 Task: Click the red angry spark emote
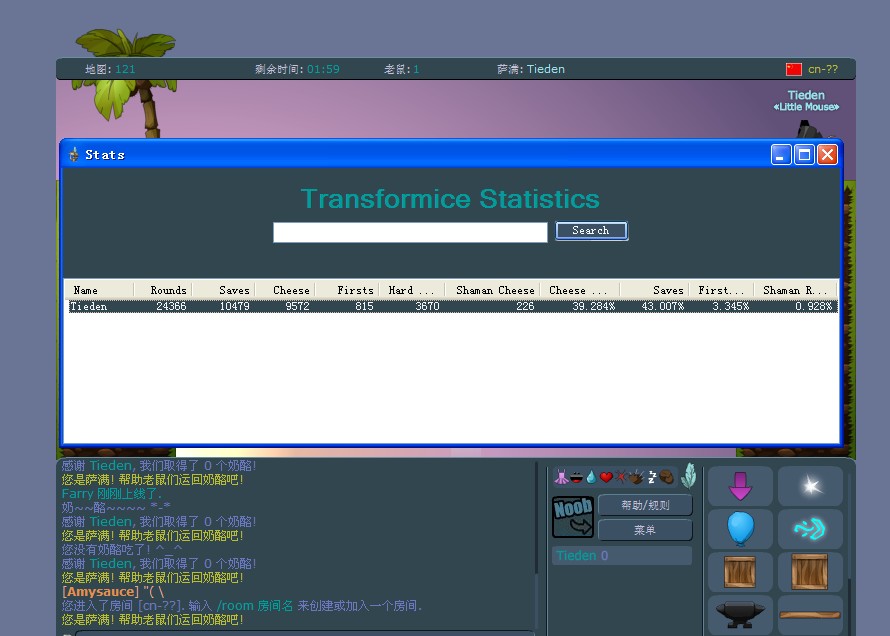(621, 477)
